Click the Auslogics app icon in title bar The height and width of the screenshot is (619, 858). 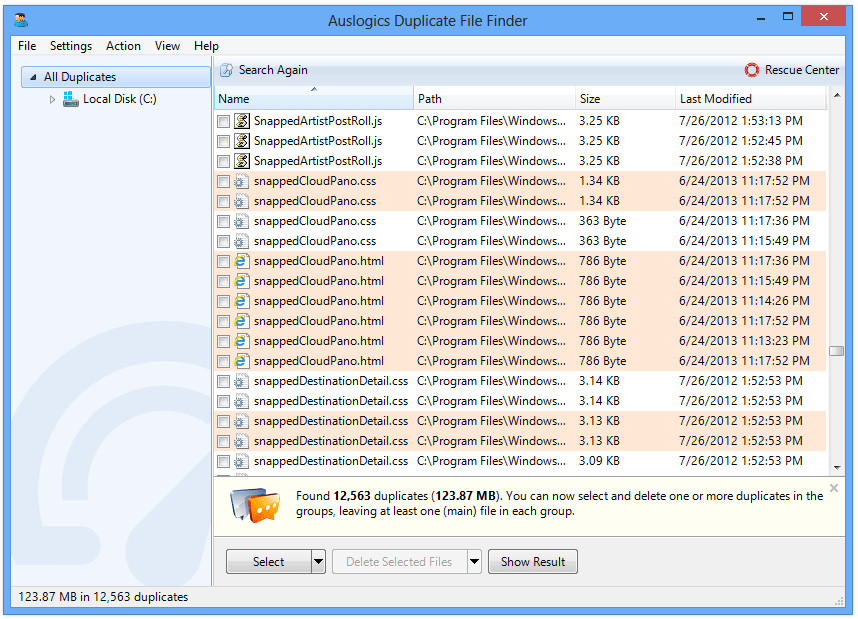point(21,20)
